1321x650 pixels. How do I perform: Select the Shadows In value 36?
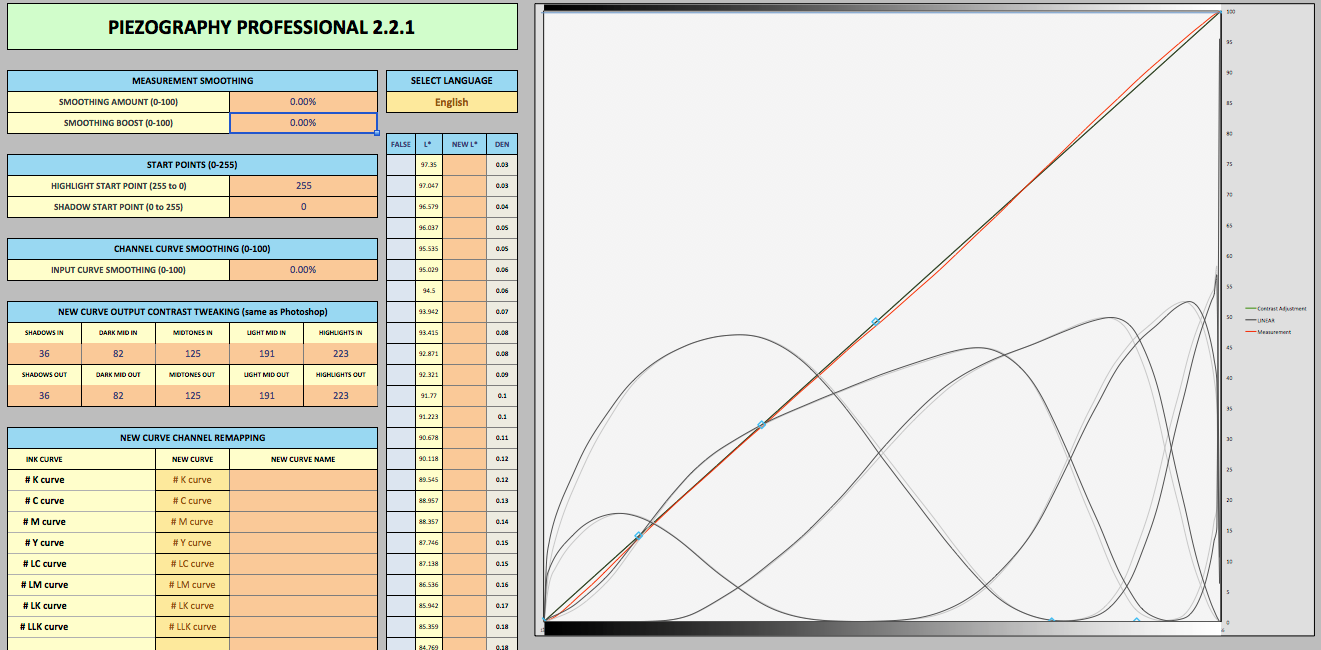coord(44,354)
